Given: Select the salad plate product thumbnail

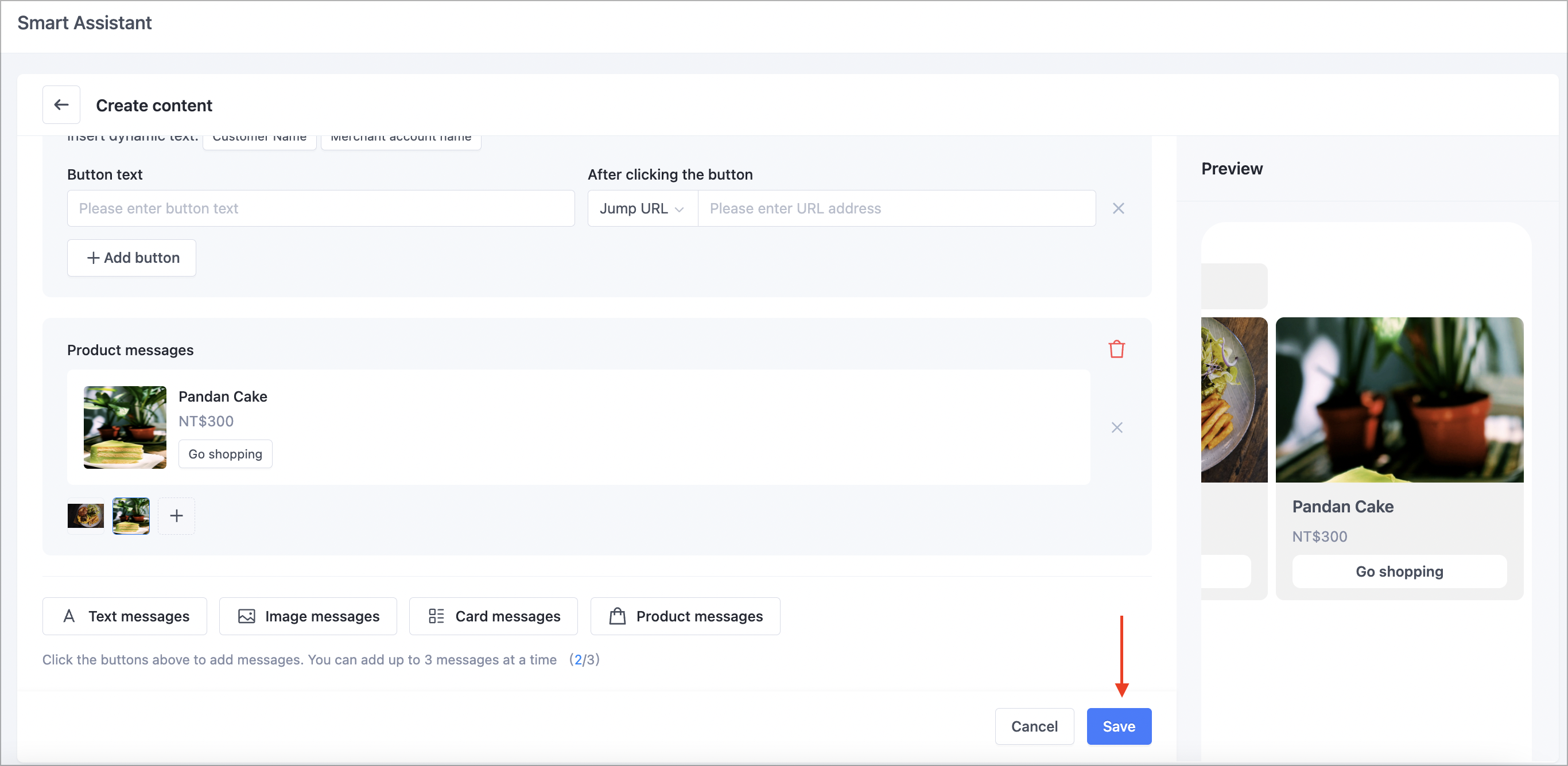Looking at the screenshot, I should point(85,516).
